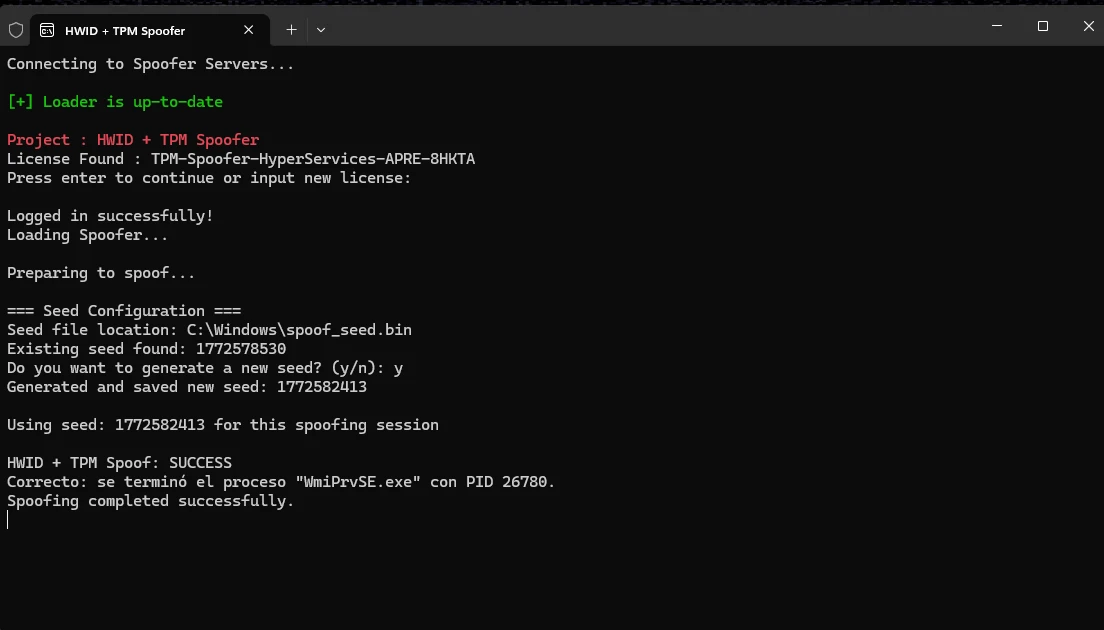Click the blinking cursor at the prompt line
This screenshot has height=630, width=1104.
tap(8, 520)
